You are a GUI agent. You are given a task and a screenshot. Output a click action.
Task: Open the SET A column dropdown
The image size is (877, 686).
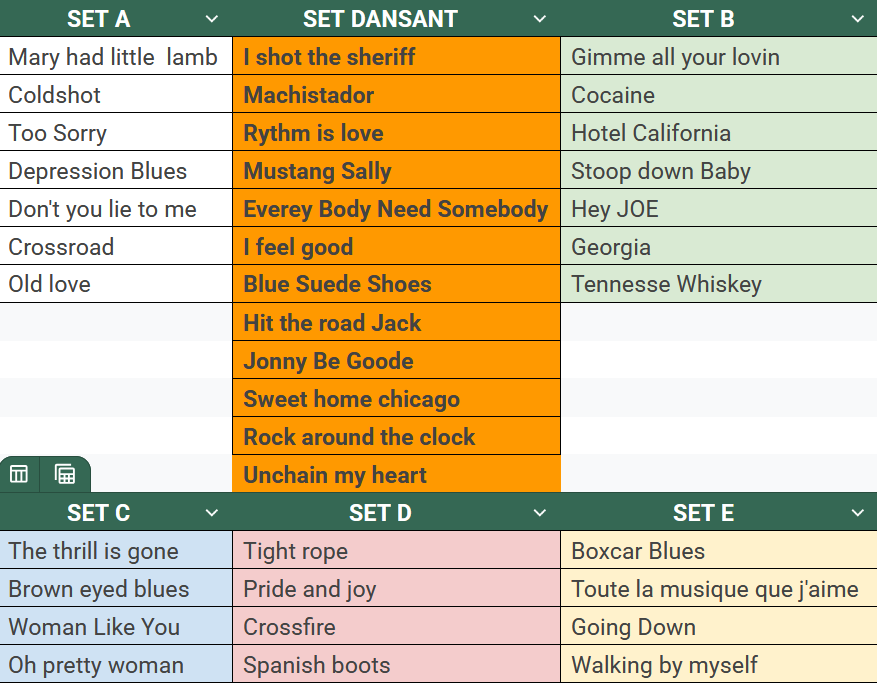[211, 19]
